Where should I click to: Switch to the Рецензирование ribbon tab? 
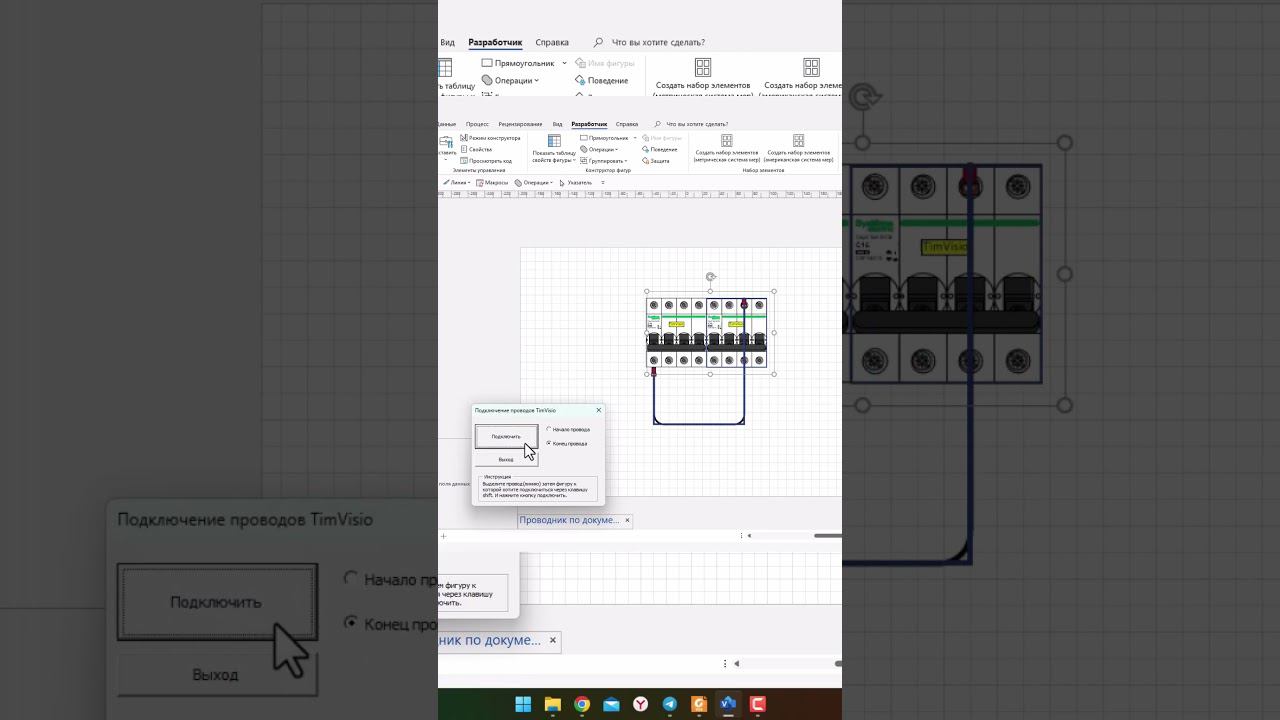[520, 124]
